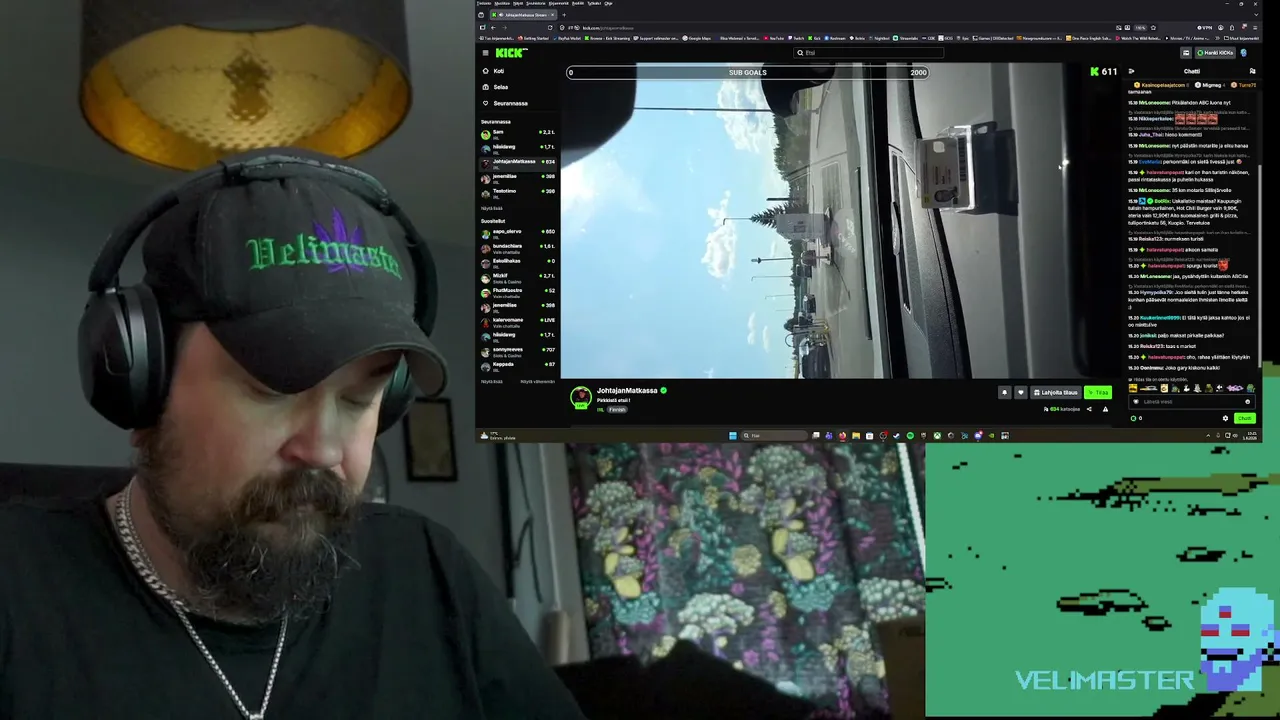1280x720 pixels.
Task: Open the Kick hamburger menu
Action: 485,53
